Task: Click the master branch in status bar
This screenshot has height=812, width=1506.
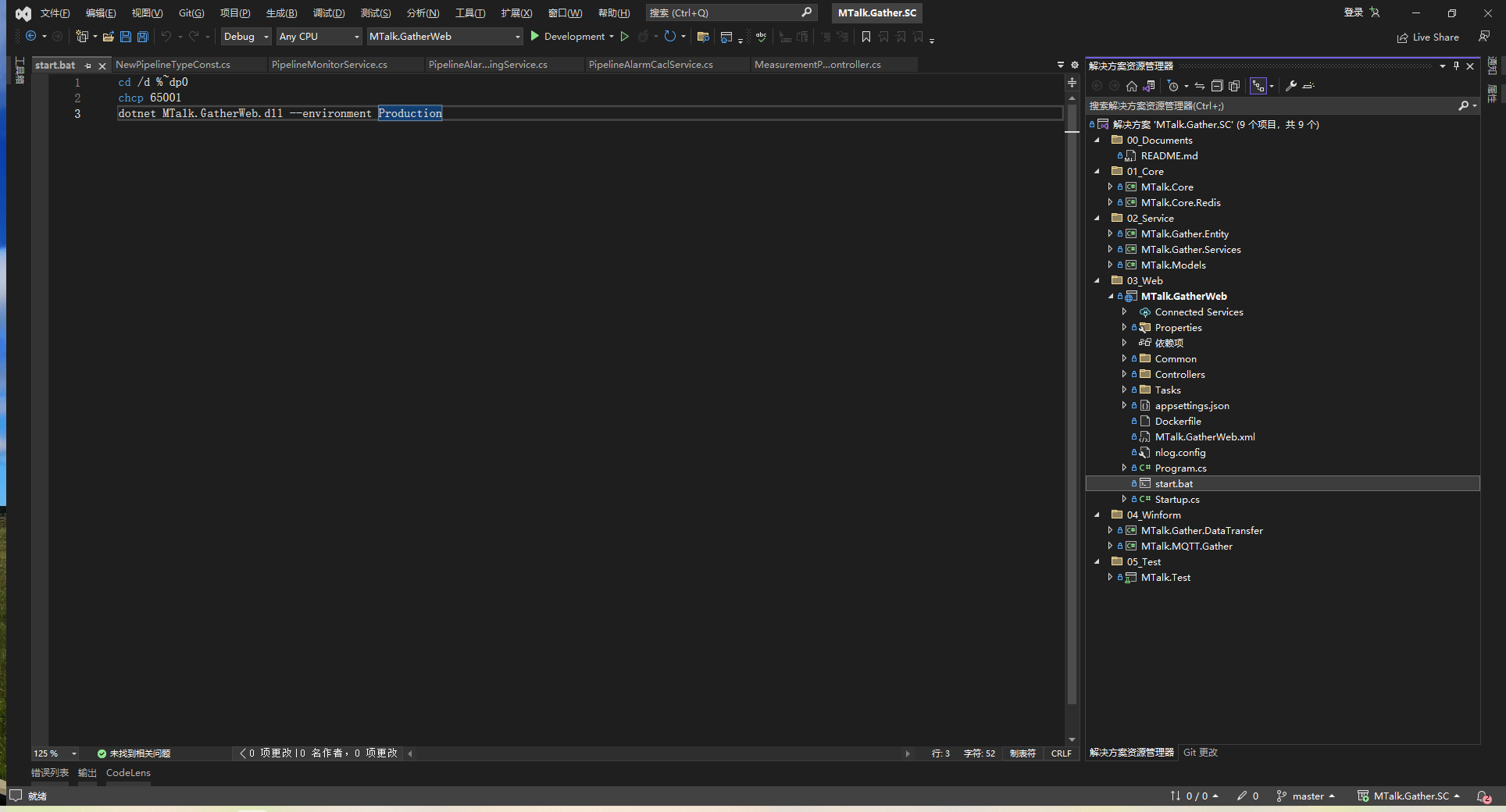Action: pos(1309,796)
